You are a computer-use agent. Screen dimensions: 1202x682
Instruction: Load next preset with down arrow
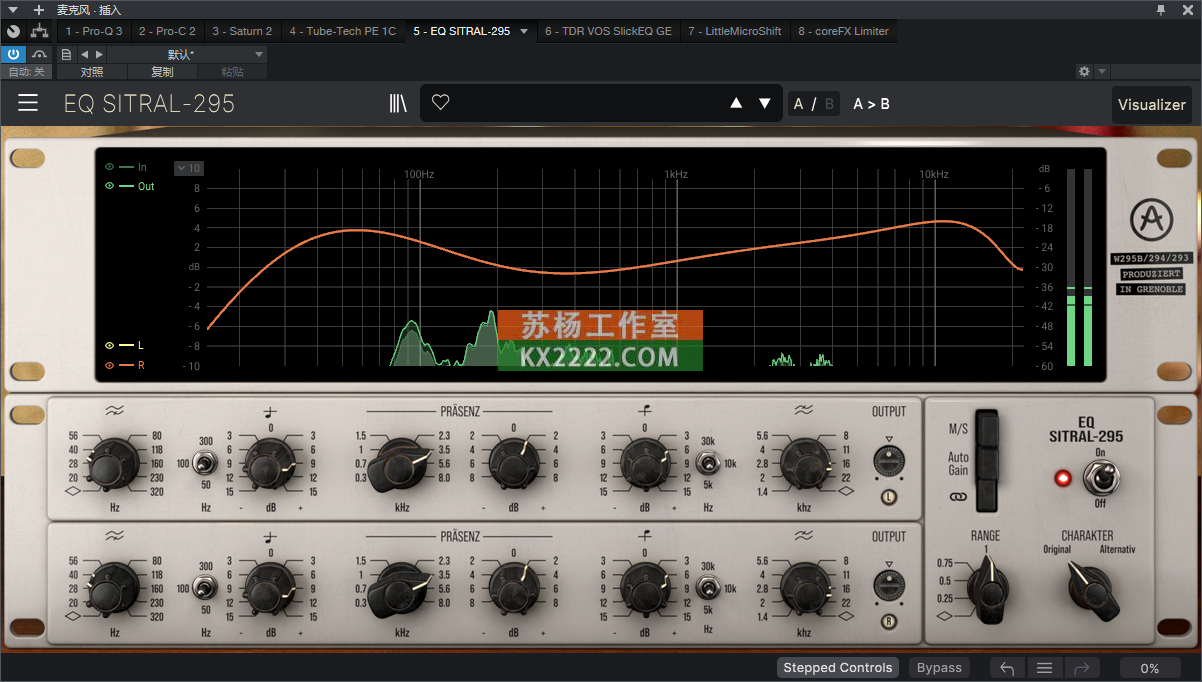pos(765,103)
